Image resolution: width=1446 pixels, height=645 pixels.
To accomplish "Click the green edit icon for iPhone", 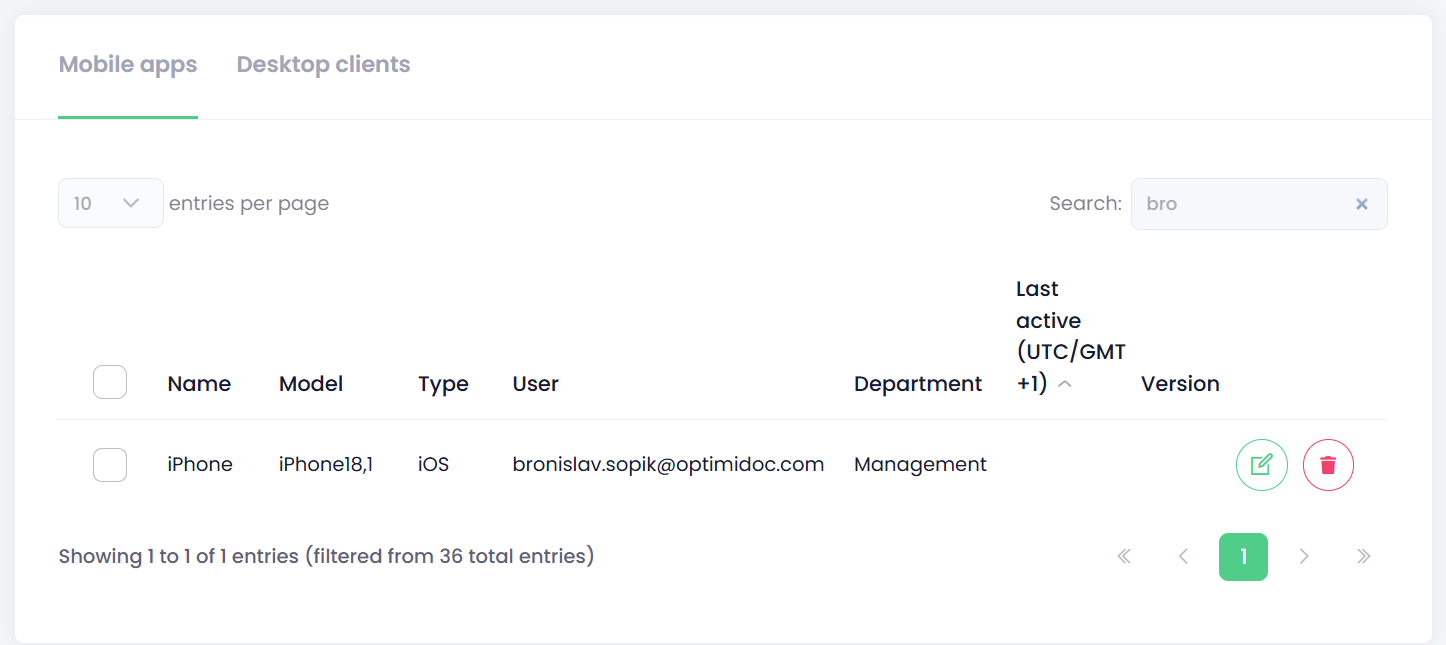I will click(1261, 465).
